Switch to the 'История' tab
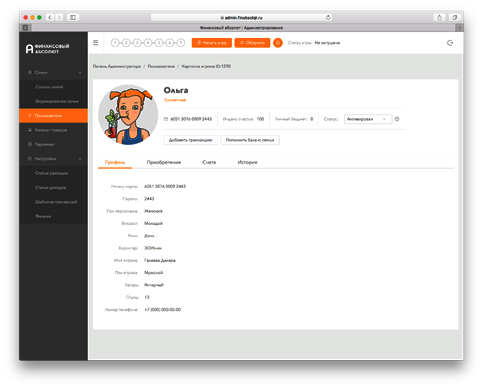The width and height of the screenshot is (483, 388). (x=247, y=162)
